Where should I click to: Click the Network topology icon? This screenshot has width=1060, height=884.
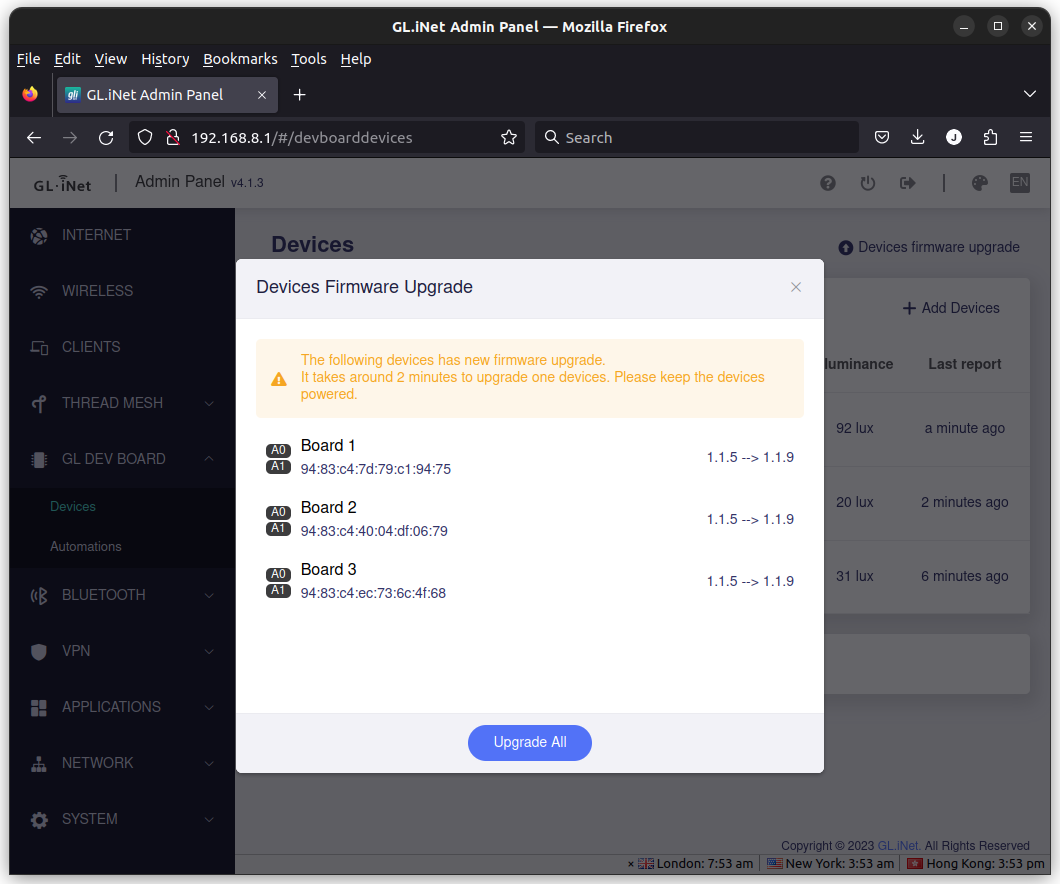click(39, 764)
